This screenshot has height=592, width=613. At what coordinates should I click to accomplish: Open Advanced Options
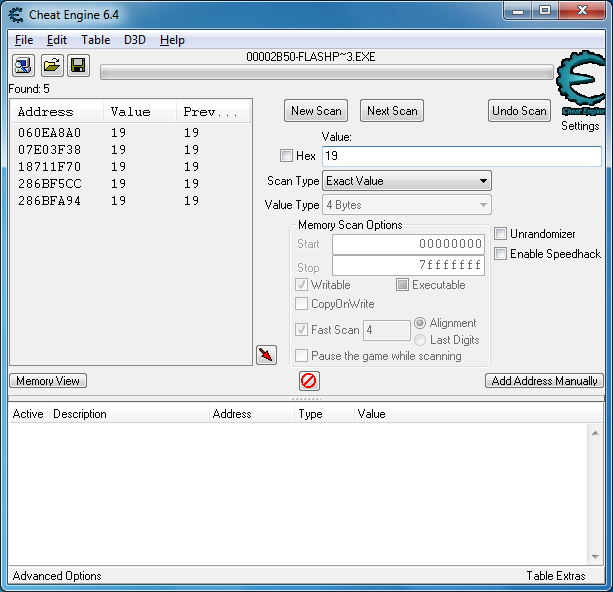click(57, 576)
